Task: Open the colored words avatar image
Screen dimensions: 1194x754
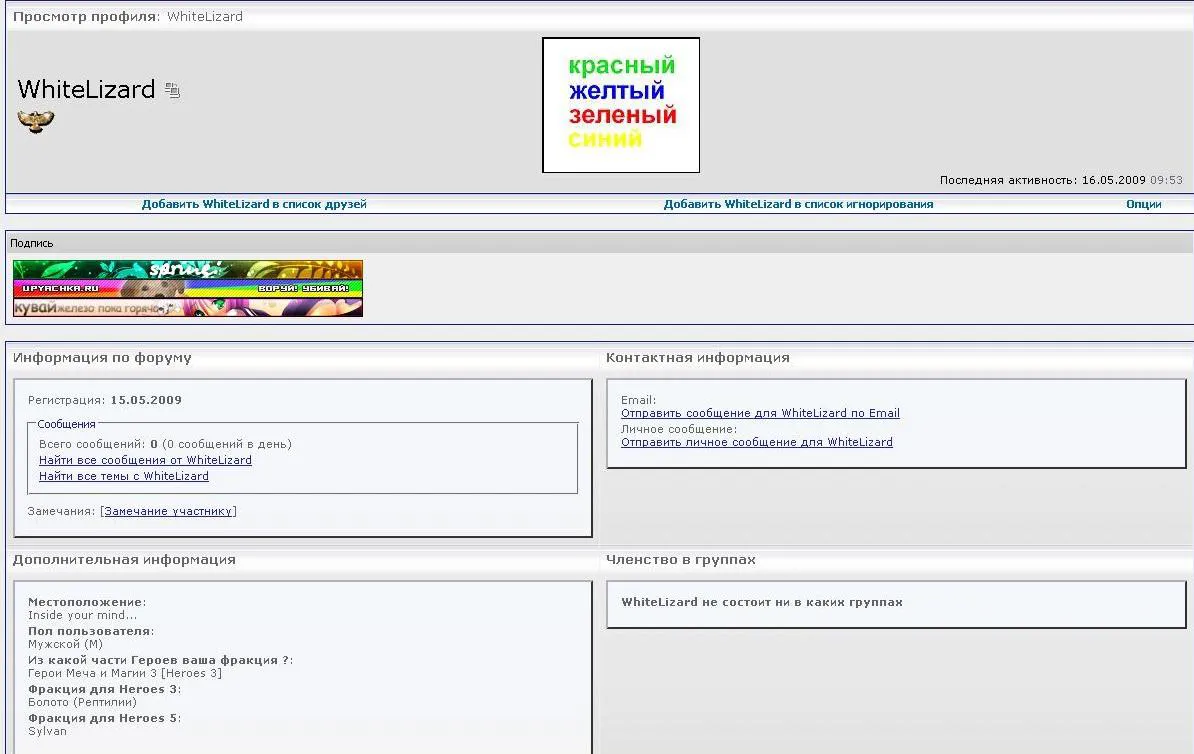Action: [x=621, y=105]
